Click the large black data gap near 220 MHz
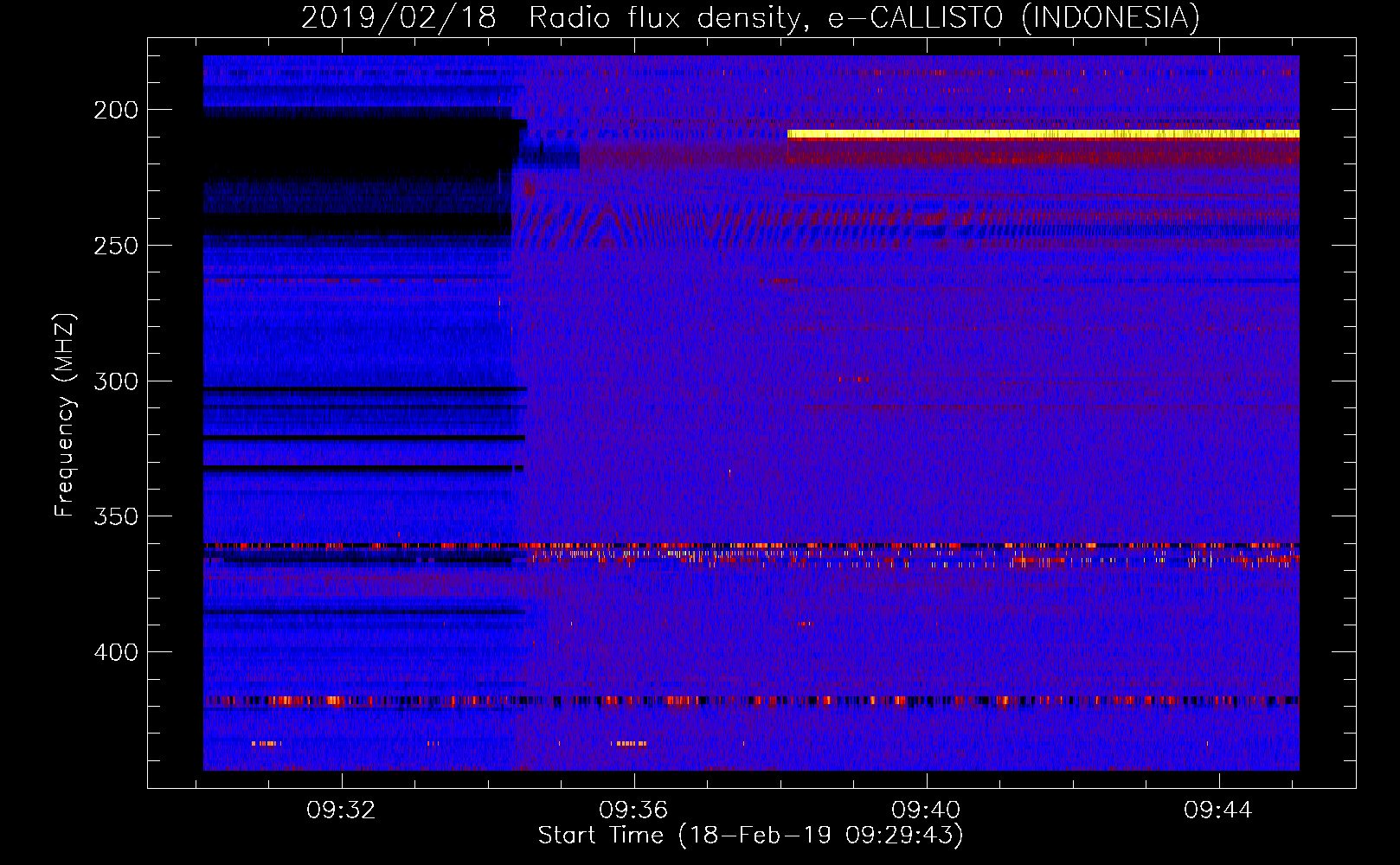The width and height of the screenshot is (1400, 865). (x=359, y=149)
